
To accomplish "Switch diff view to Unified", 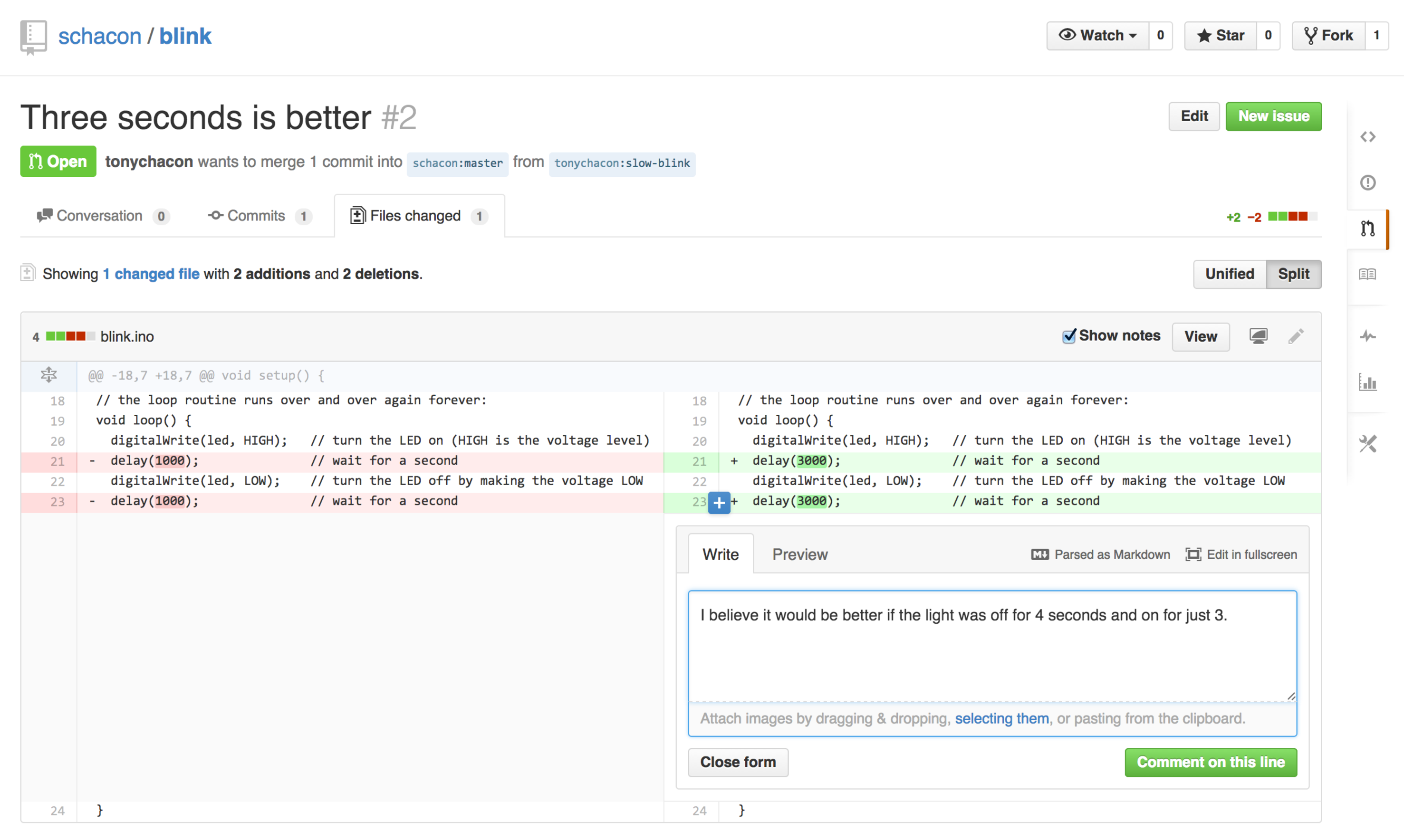I will coord(1229,274).
